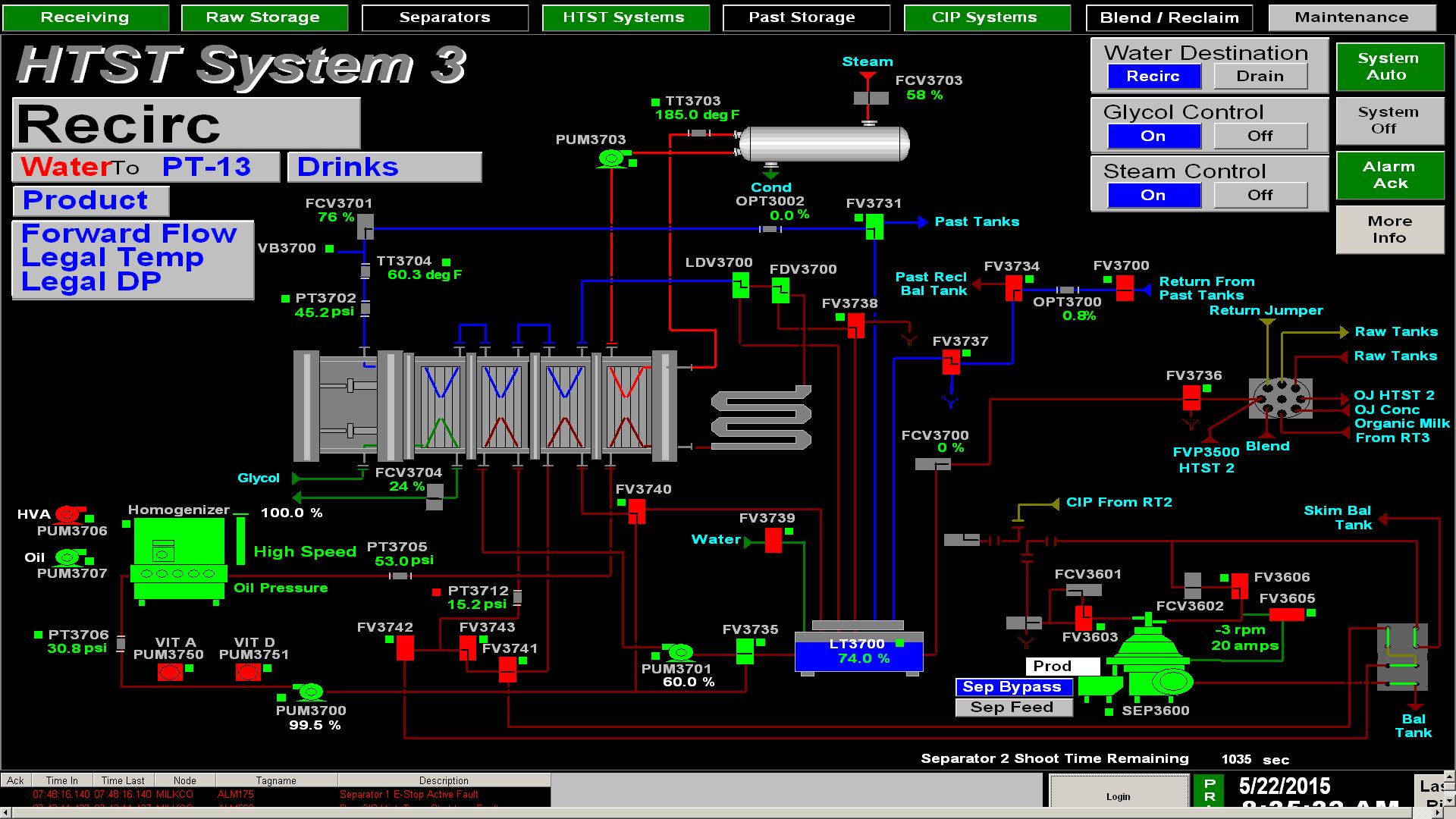
Task: Acknowledge alarms with Alarm Ack
Action: [1389, 175]
